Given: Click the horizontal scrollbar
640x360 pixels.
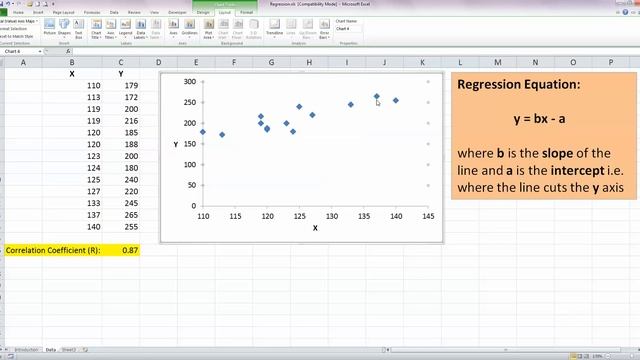Looking at the screenshot, I should click(505, 350).
